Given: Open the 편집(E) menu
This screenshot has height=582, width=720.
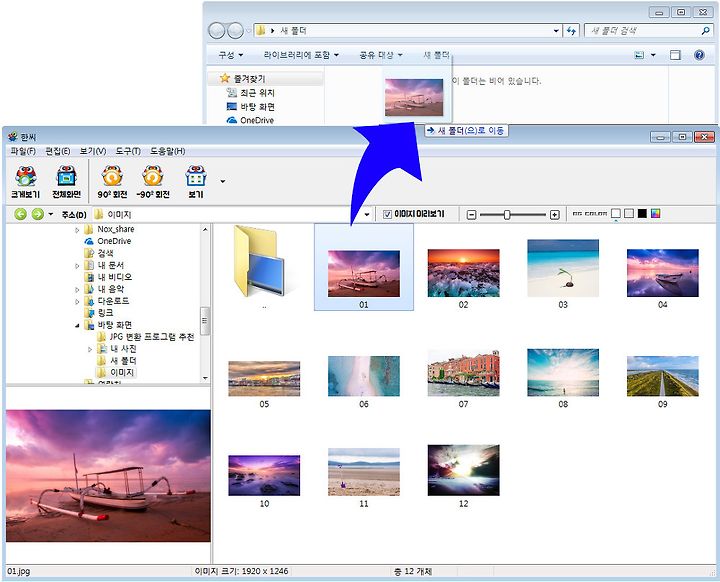Looking at the screenshot, I should (x=58, y=151).
